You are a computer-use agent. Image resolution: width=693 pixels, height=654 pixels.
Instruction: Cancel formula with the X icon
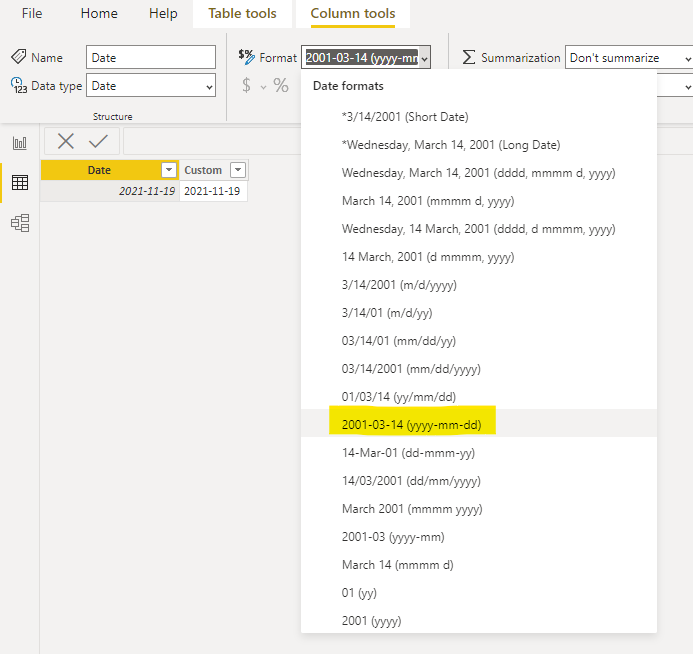click(66, 141)
